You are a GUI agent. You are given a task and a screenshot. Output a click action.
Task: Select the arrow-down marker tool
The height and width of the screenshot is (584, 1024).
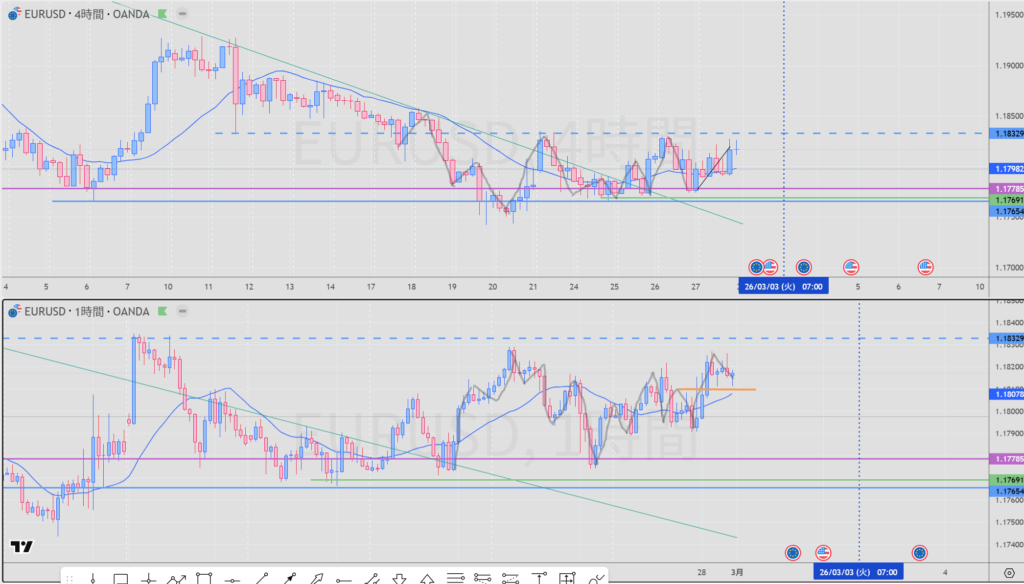pos(400,578)
